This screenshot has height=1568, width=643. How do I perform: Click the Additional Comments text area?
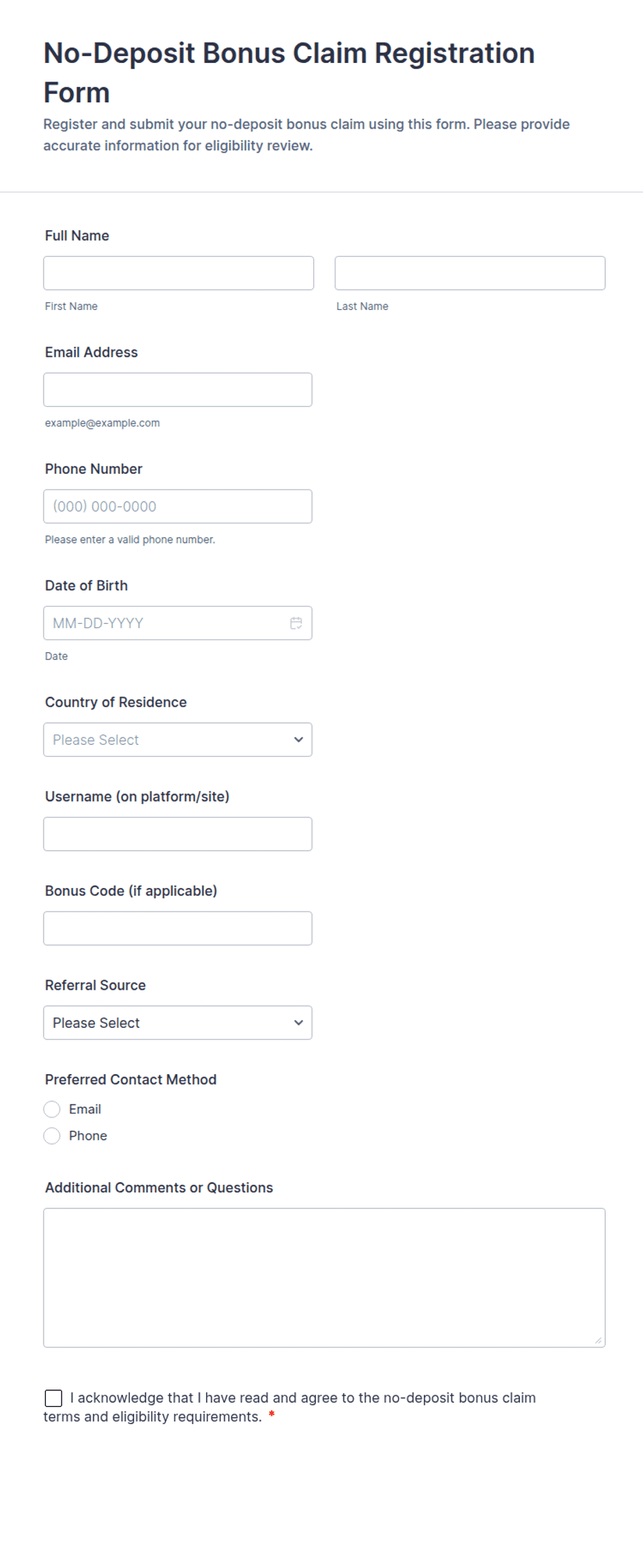click(324, 1278)
